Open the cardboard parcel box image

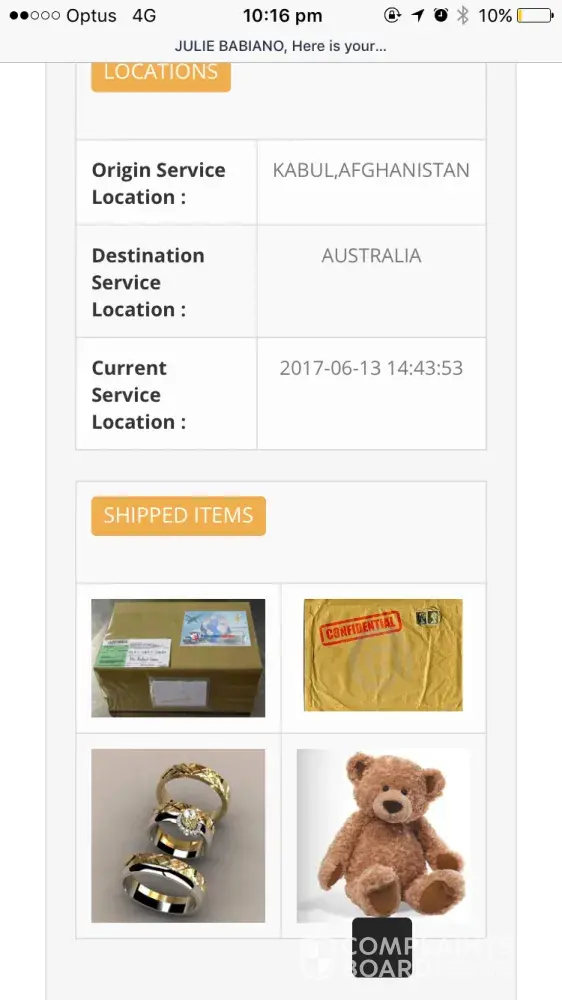[178, 658]
